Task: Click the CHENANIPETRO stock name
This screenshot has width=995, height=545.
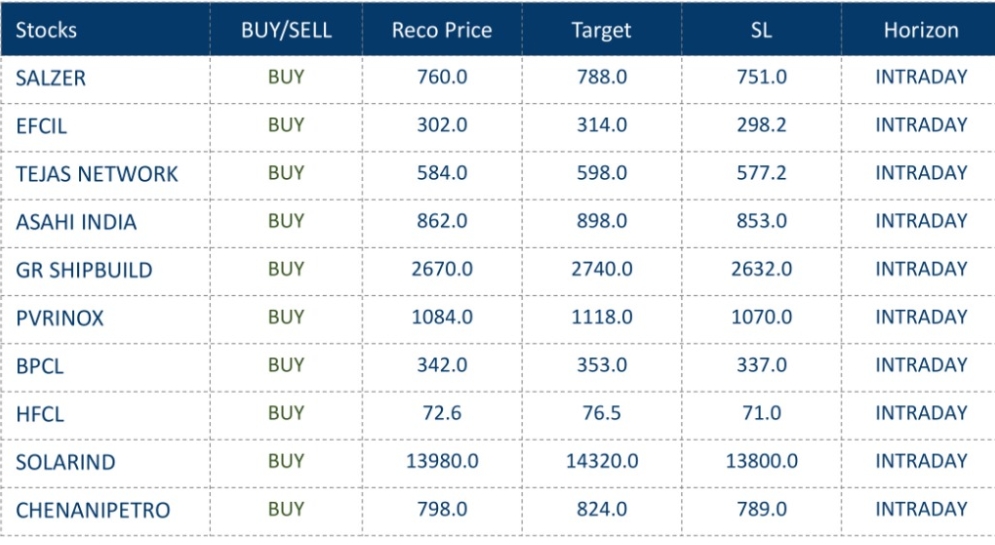Action: click(x=93, y=510)
